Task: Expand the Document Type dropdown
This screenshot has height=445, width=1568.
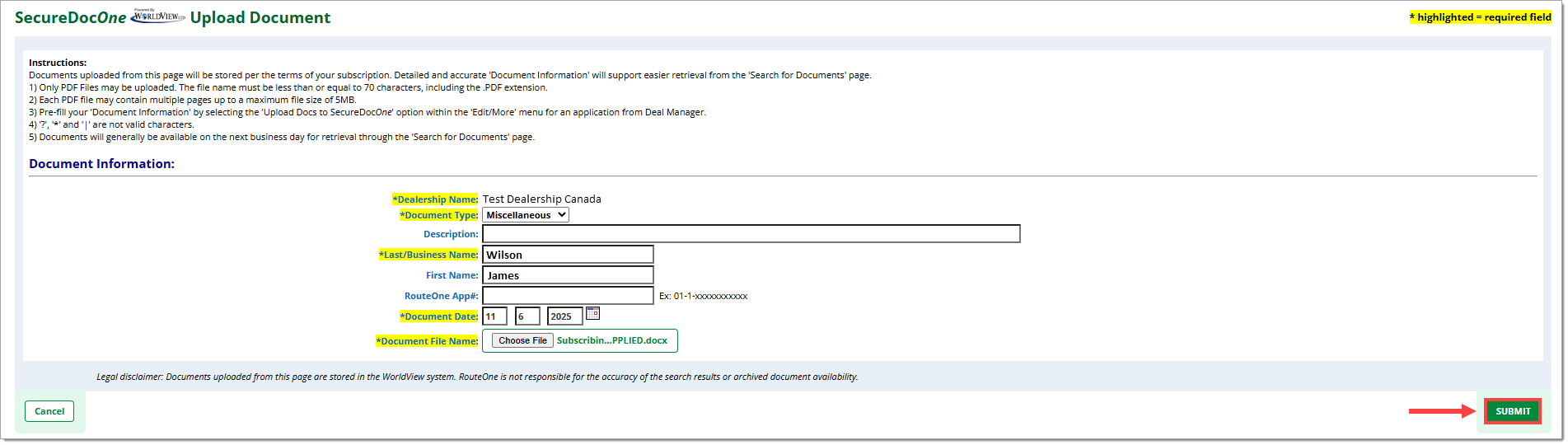Action: 525,215
